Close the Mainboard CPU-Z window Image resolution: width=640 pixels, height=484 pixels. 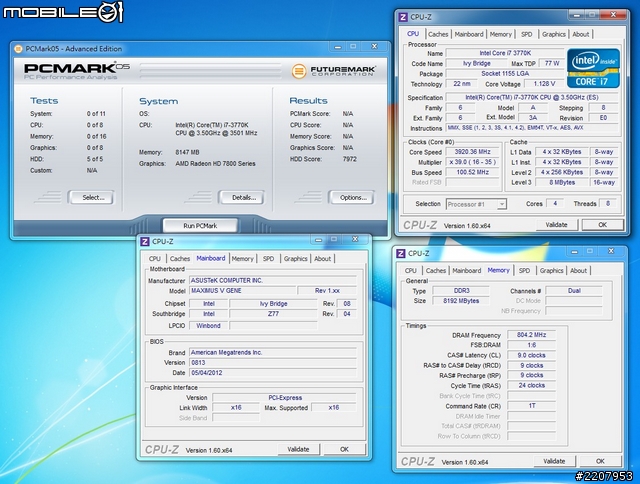(x=356, y=240)
